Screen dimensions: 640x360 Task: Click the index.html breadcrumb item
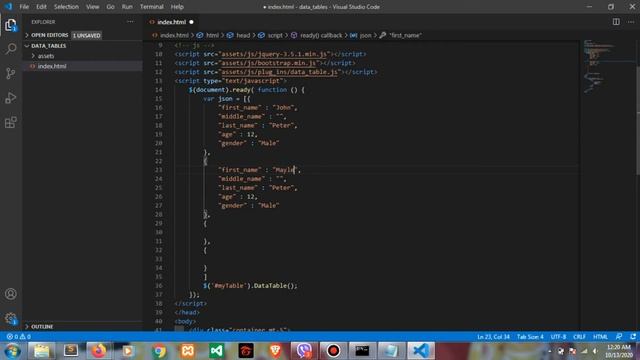174,36
